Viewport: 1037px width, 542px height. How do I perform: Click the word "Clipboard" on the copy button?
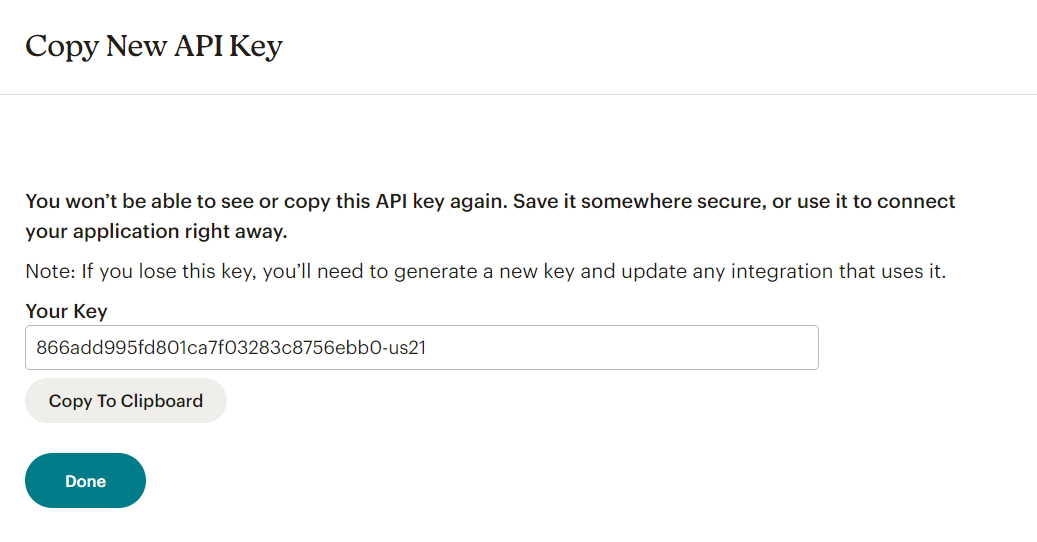pos(162,401)
